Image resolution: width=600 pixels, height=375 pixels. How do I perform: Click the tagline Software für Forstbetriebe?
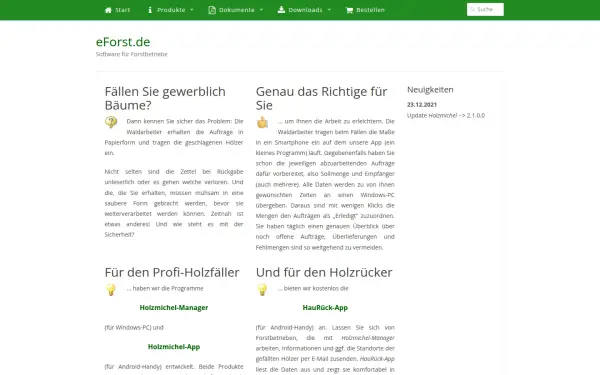coord(132,54)
